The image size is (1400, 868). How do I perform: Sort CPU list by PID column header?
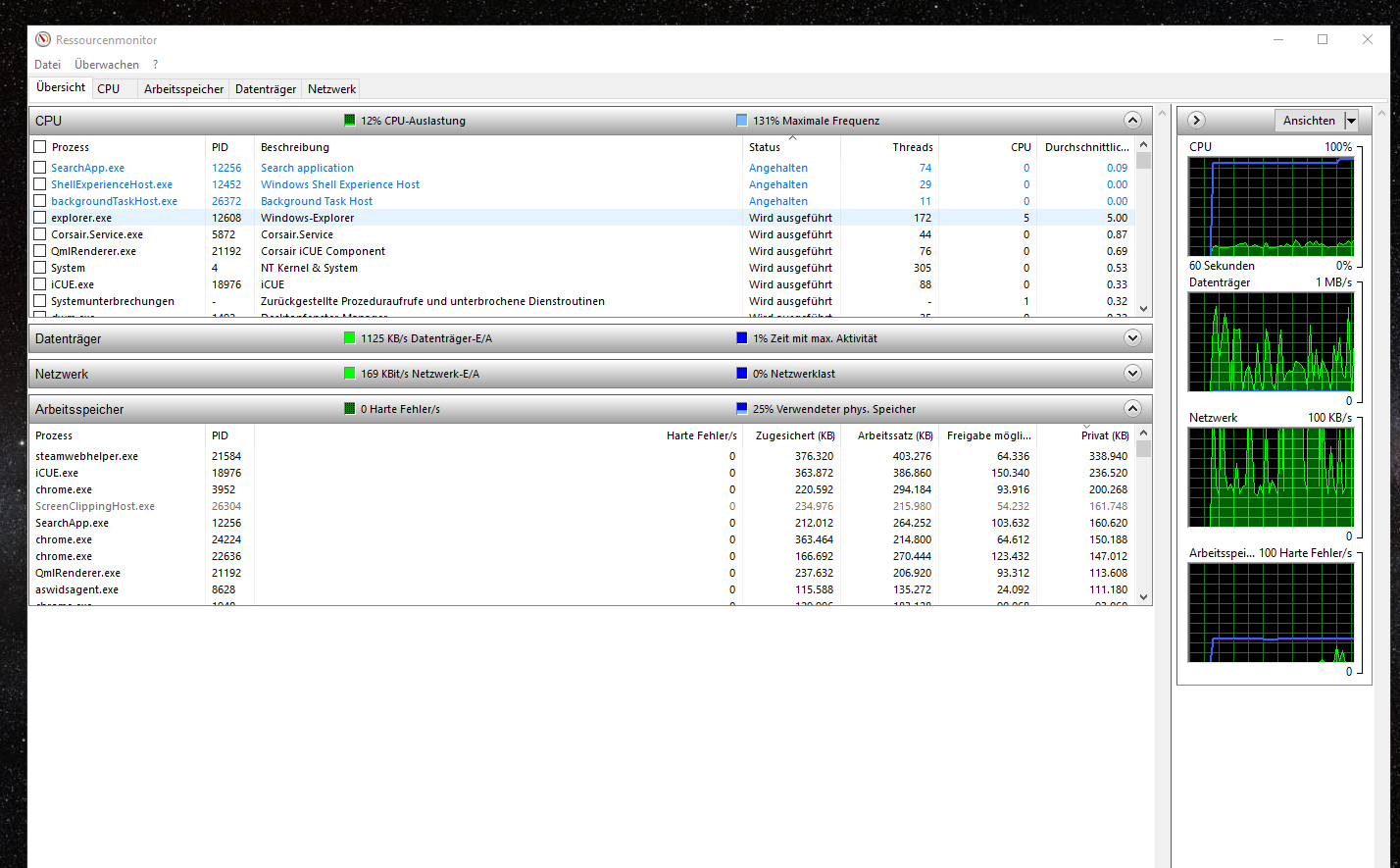click(x=229, y=147)
